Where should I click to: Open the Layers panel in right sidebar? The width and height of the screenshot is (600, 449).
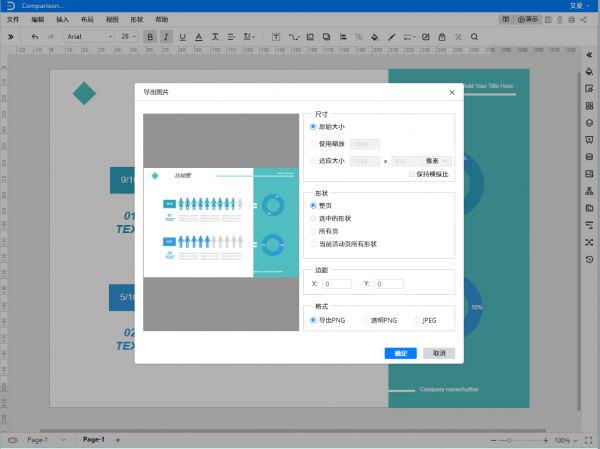coord(589,122)
